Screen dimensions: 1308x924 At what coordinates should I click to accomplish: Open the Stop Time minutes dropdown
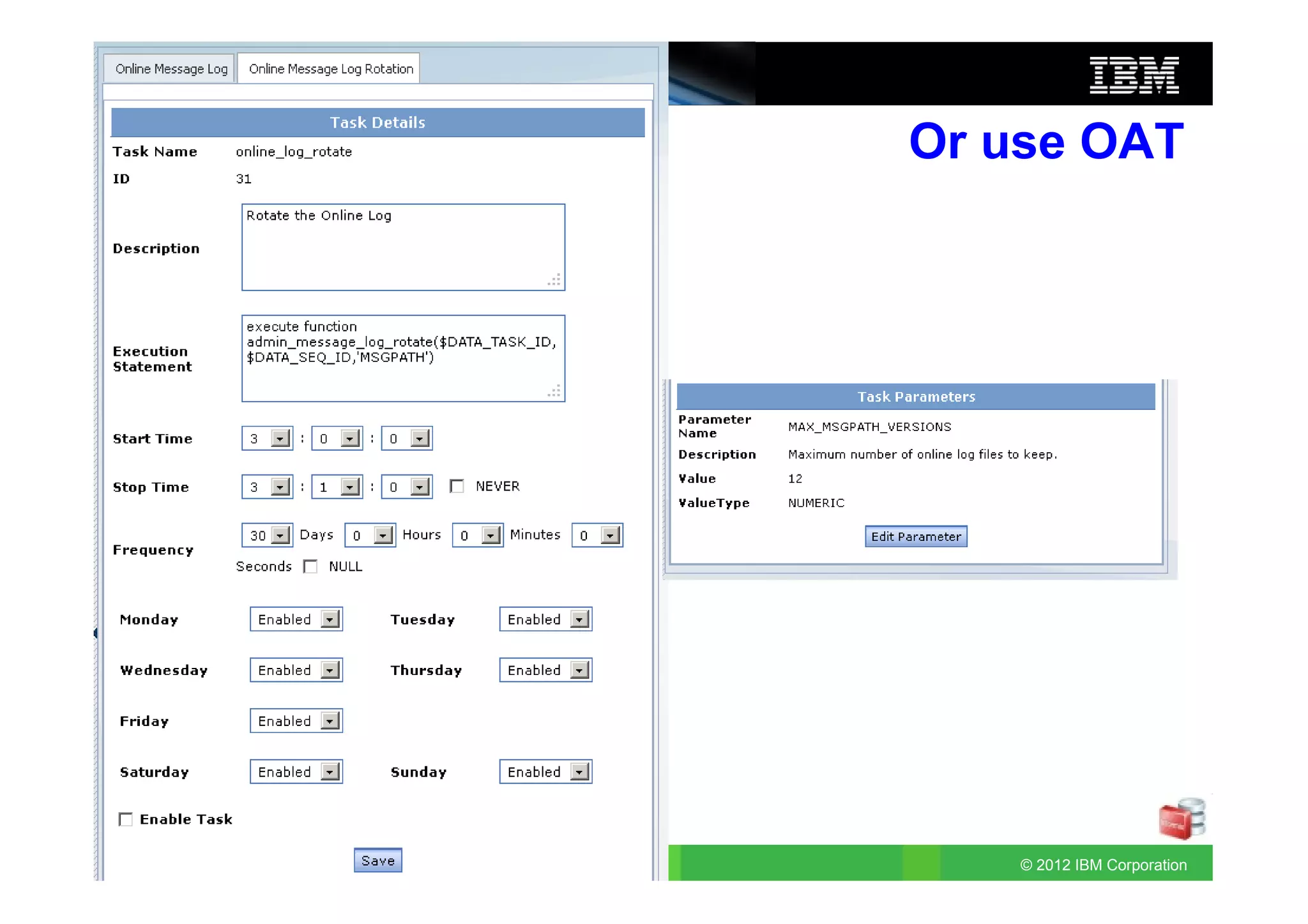point(337,487)
